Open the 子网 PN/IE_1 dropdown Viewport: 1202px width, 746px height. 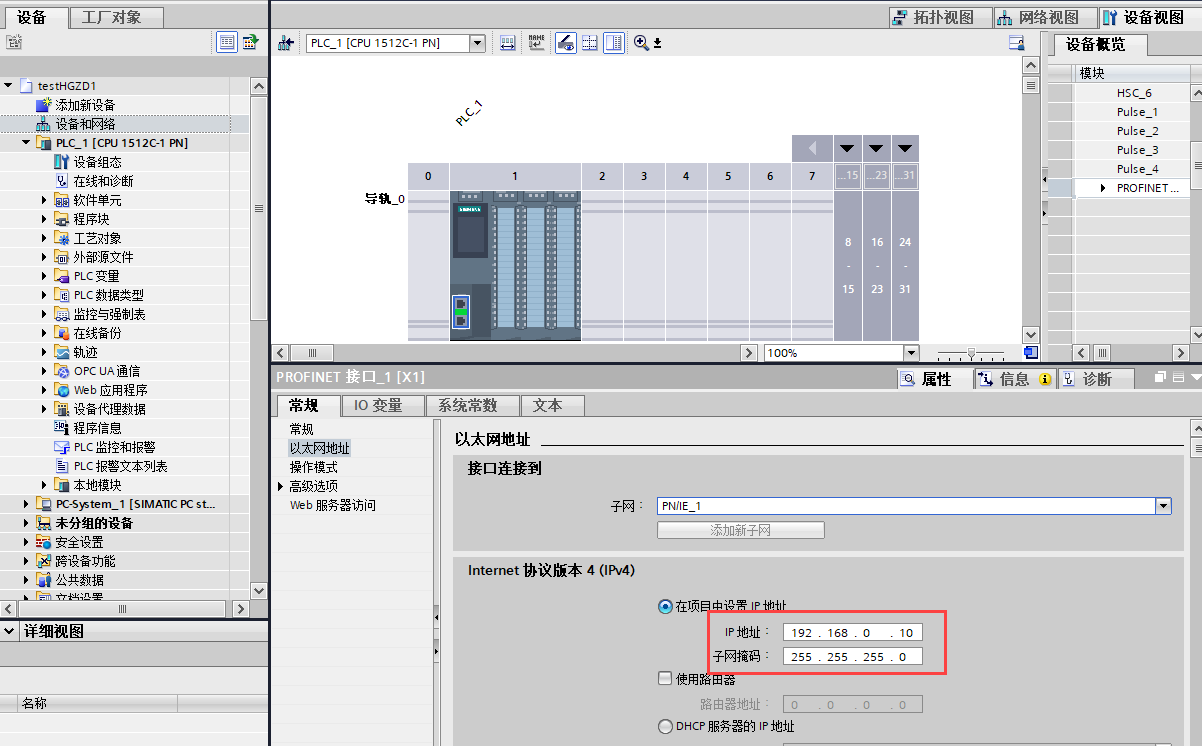tap(1162, 506)
